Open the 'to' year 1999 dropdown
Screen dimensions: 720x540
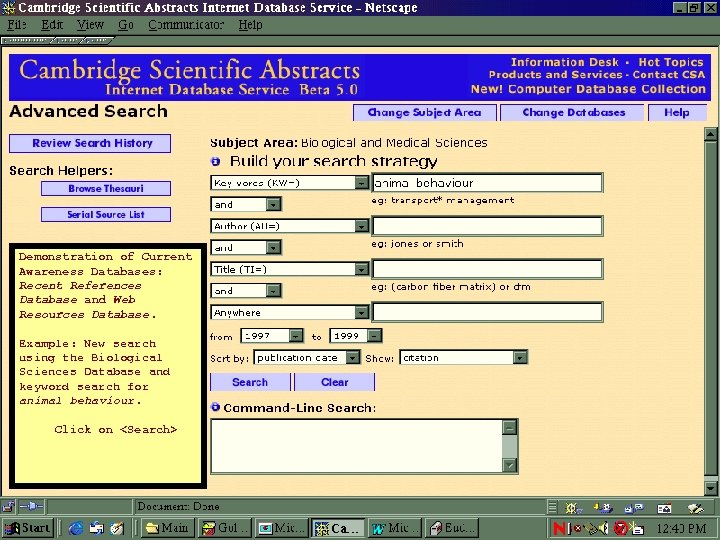[374, 336]
